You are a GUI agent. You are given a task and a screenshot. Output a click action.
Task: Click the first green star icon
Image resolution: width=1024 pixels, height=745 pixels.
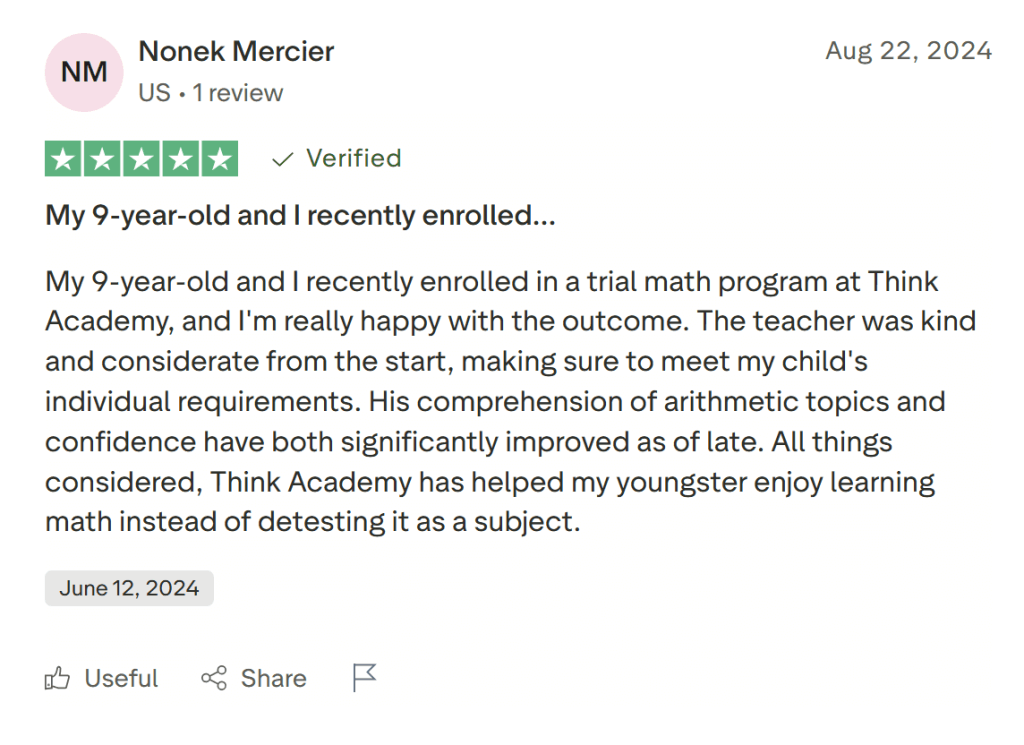click(x=64, y=158)
